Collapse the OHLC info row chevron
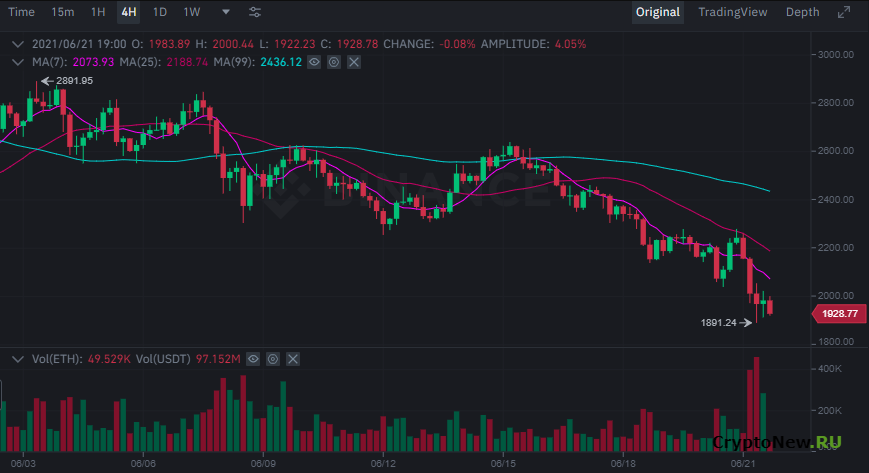The height and width of the screenshot is (473, 869). [18, 44]
